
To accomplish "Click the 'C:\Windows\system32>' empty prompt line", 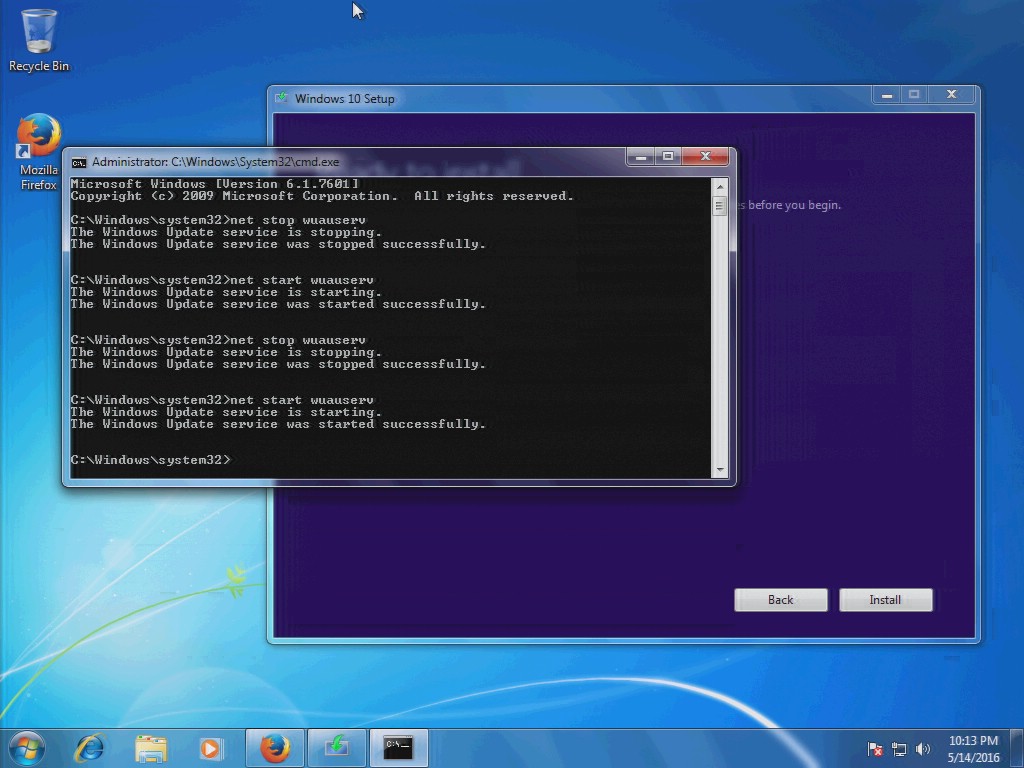I will [x=151, y=460].
